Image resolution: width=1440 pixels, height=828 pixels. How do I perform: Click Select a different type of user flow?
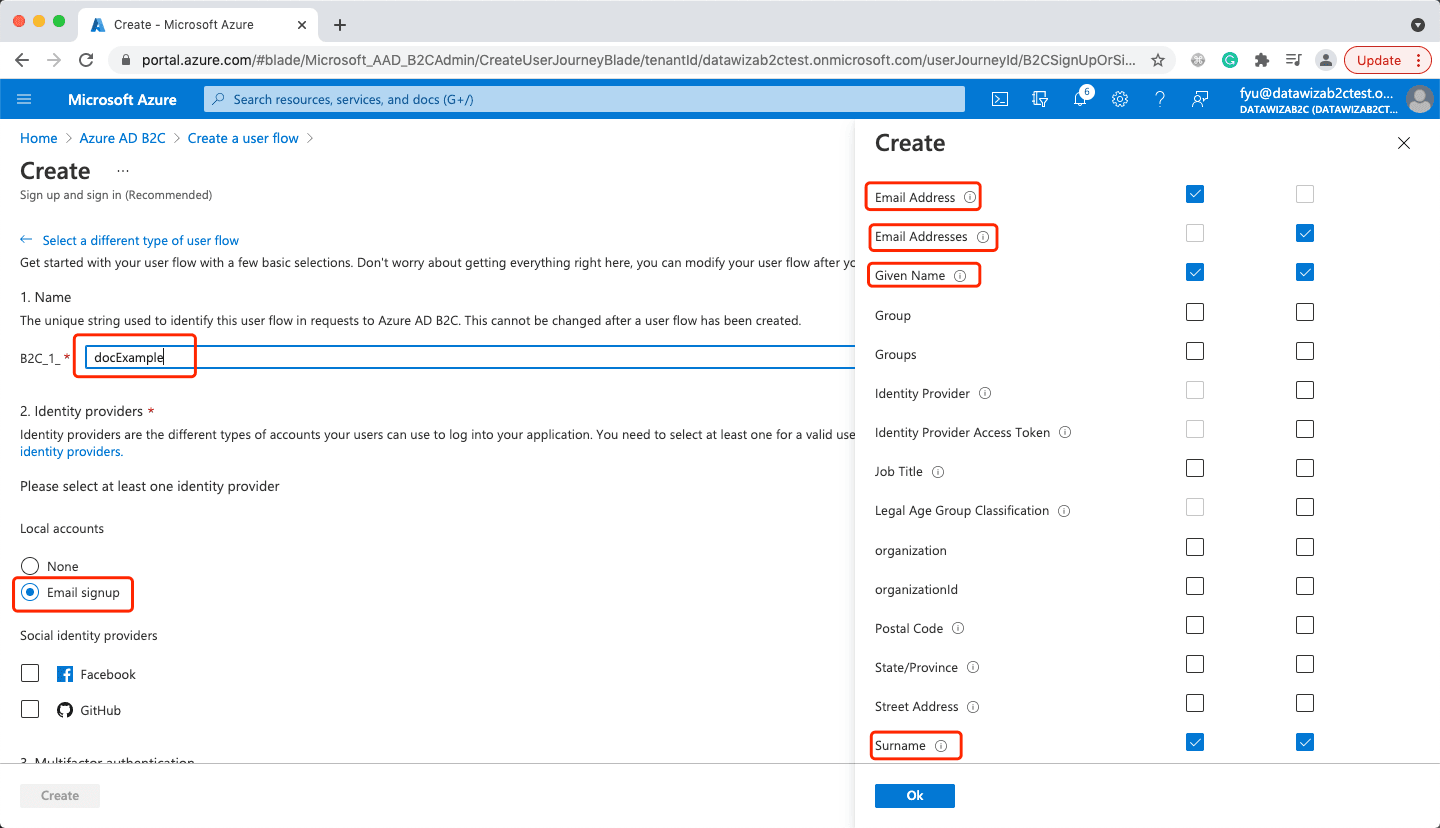click(141, 240)
